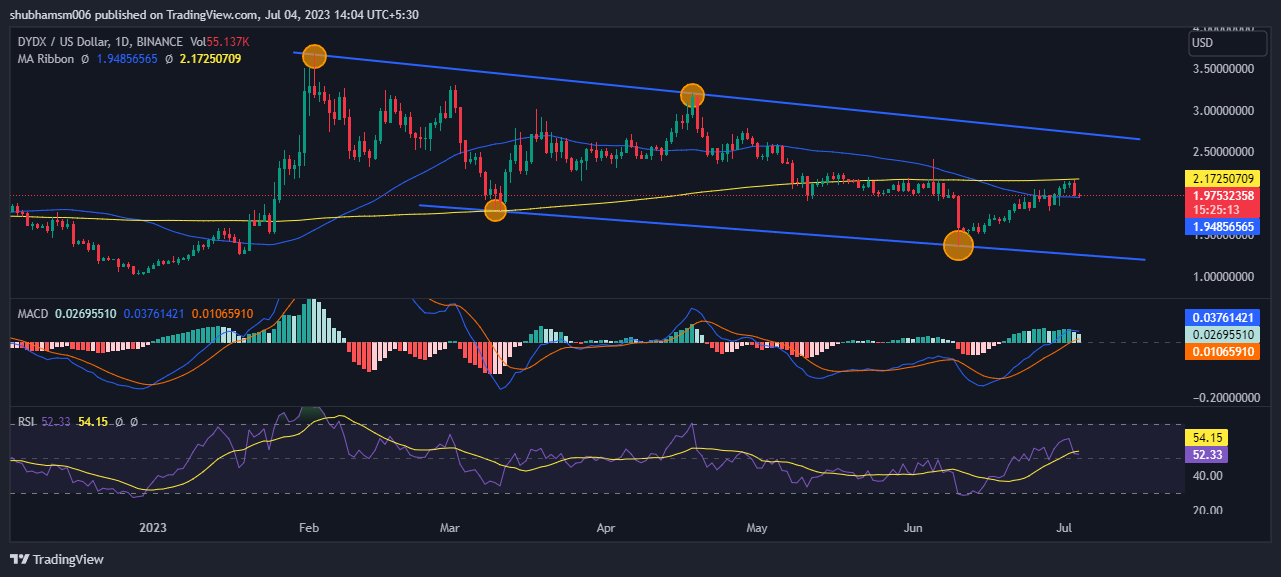The image size is (1281, 577).
Task: Click MACD legend blue value 0.03761421
Action: [155, 314]
